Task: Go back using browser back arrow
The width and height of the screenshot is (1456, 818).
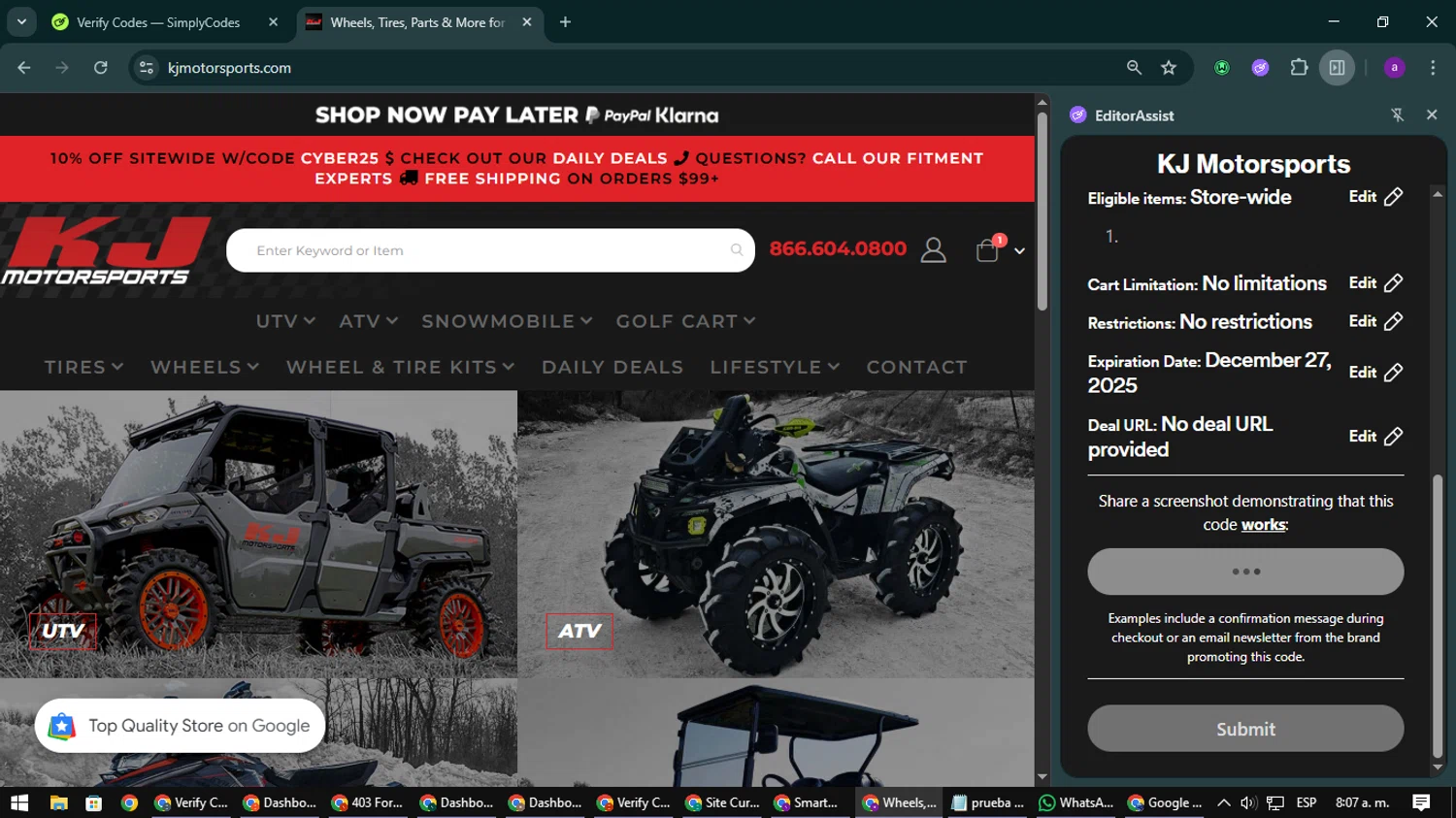Action: (x=24, y=68)
